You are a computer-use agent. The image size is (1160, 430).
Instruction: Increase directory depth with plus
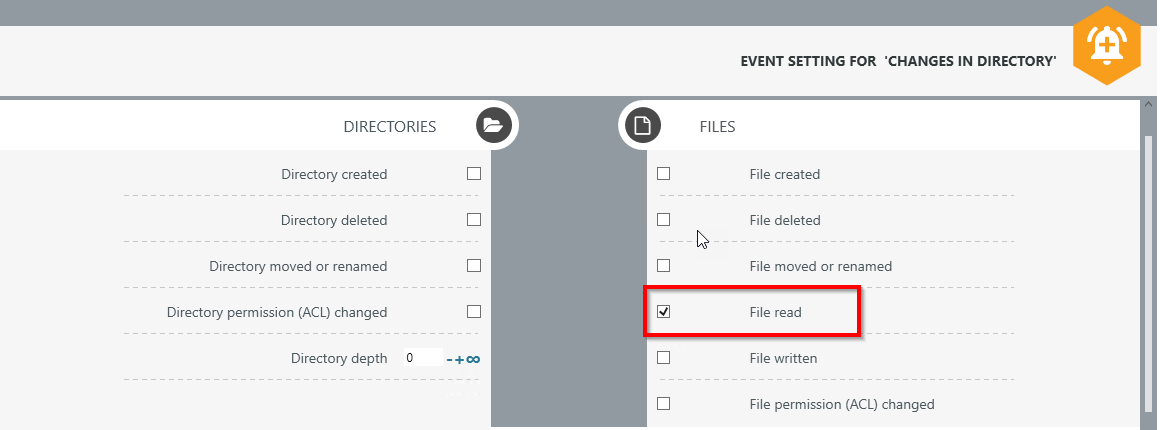[460, 359]
